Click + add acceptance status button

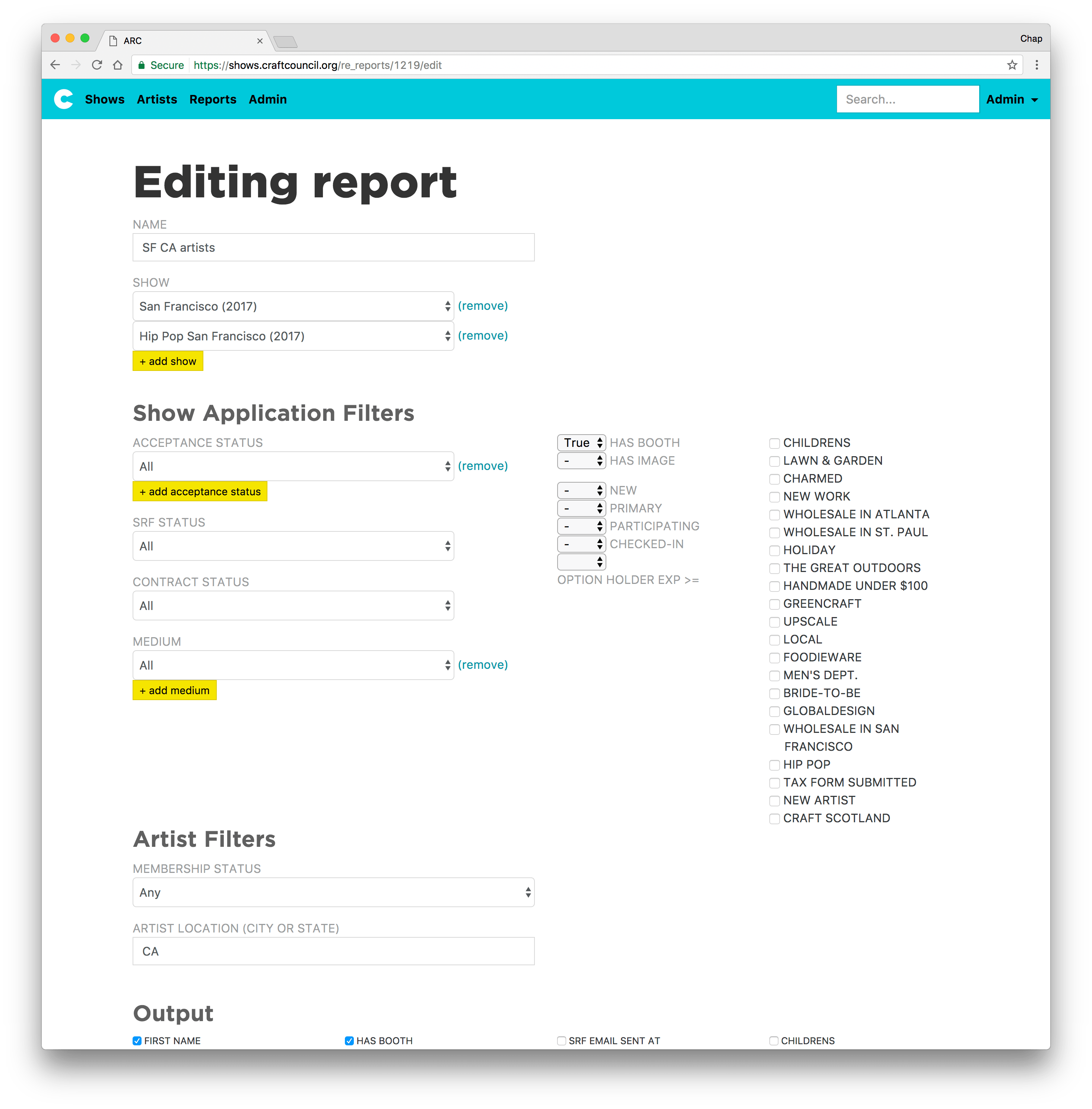(200, 492)
